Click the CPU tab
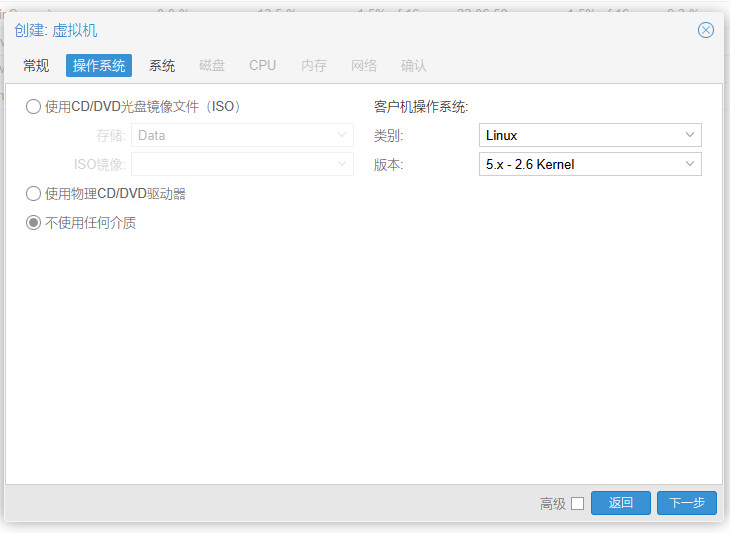The width and height of the screenshot is (730, 533). (263, 66)
